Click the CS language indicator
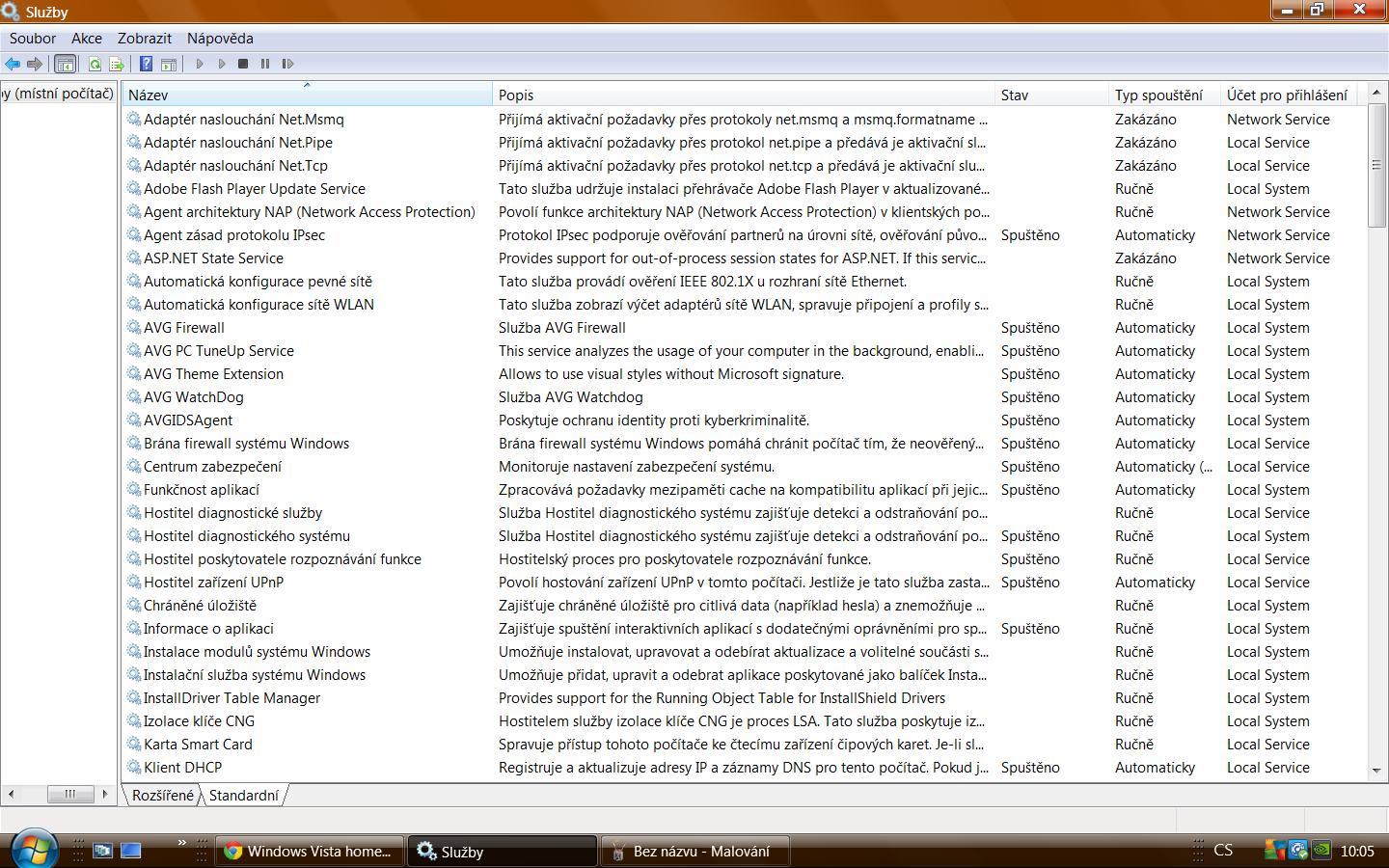 point(1223,850)
